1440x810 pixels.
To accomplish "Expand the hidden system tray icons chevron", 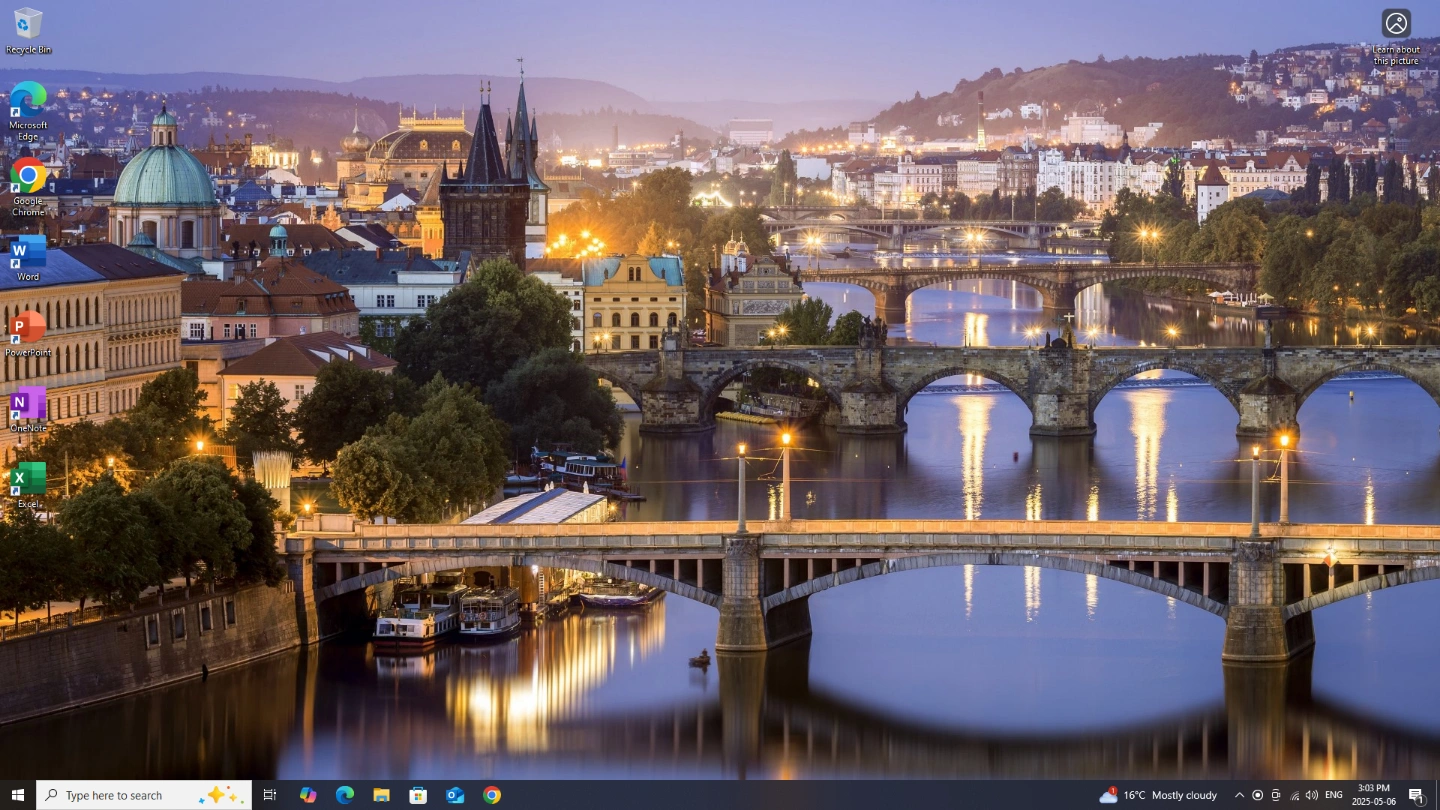I will (x=1239, y=795).
